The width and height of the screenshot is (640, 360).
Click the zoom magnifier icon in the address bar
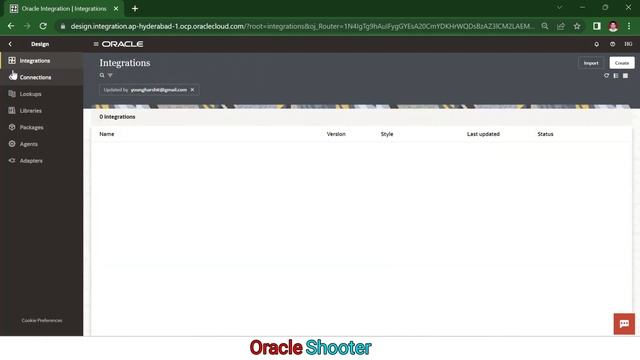point(544,26)
